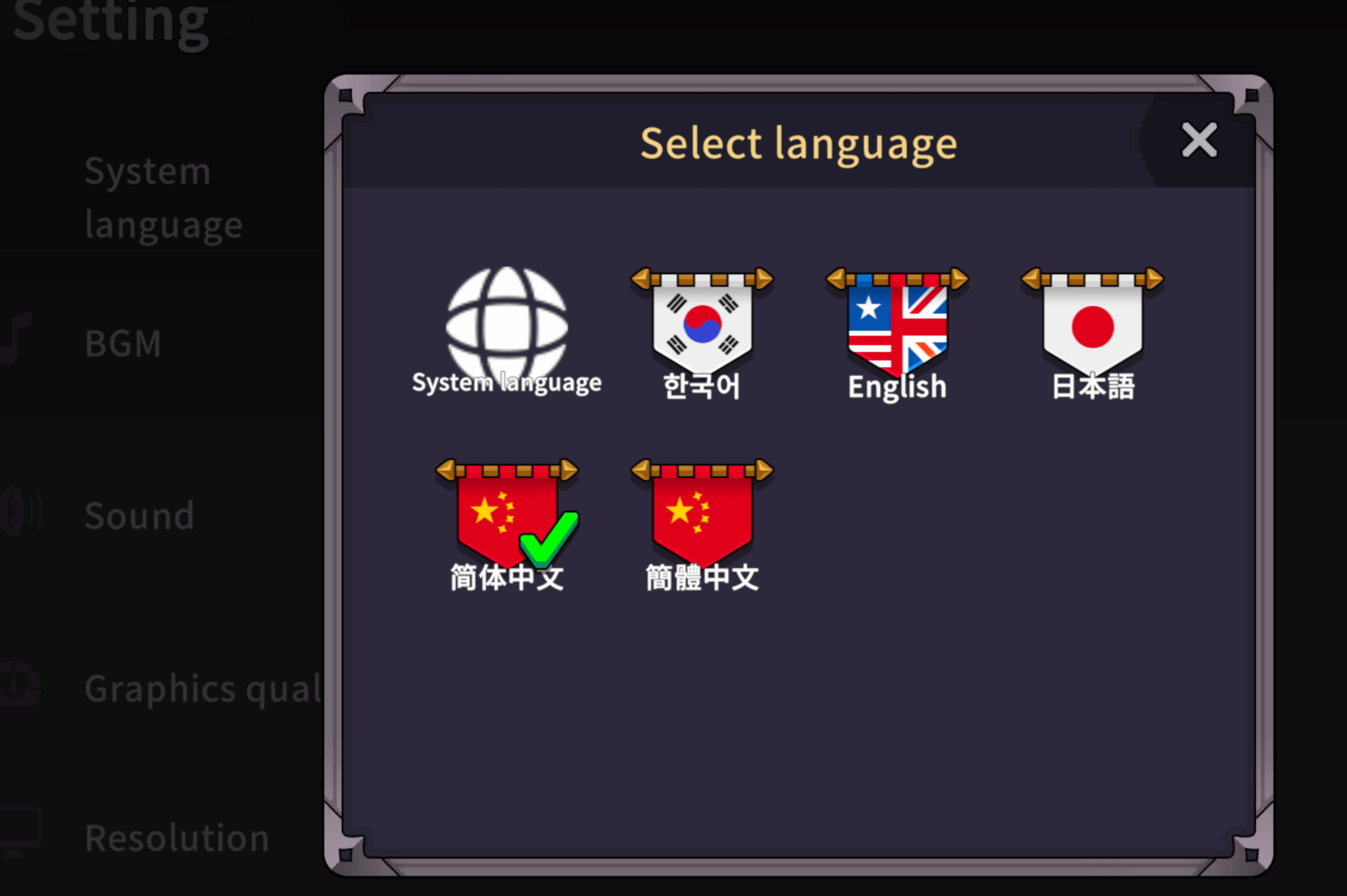Select the Traditional Chinese flag banner
The height and width of the screenshot is (896, 1347).
(x=702, y=511)
